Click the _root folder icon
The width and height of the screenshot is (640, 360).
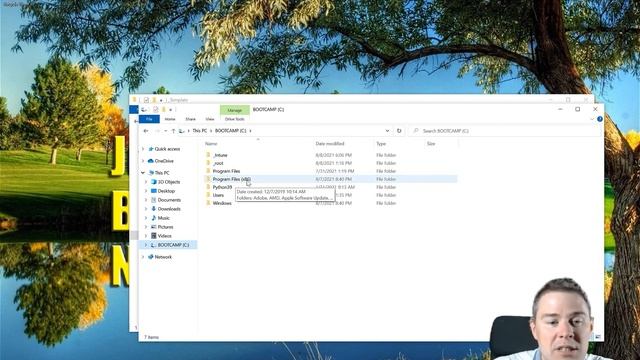point(208,163)
